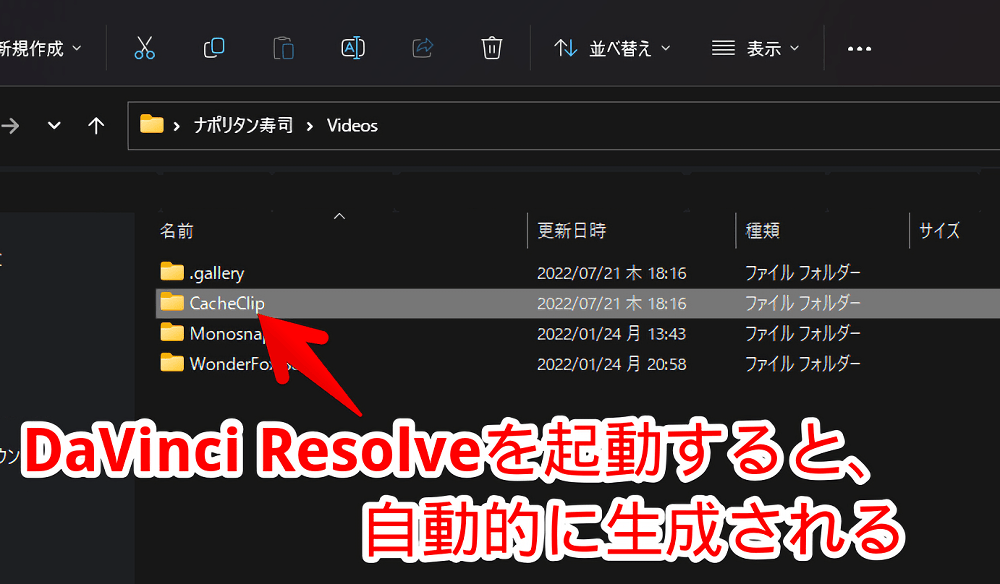Sort by 更新日時 column header

click(x=571, y=231)
